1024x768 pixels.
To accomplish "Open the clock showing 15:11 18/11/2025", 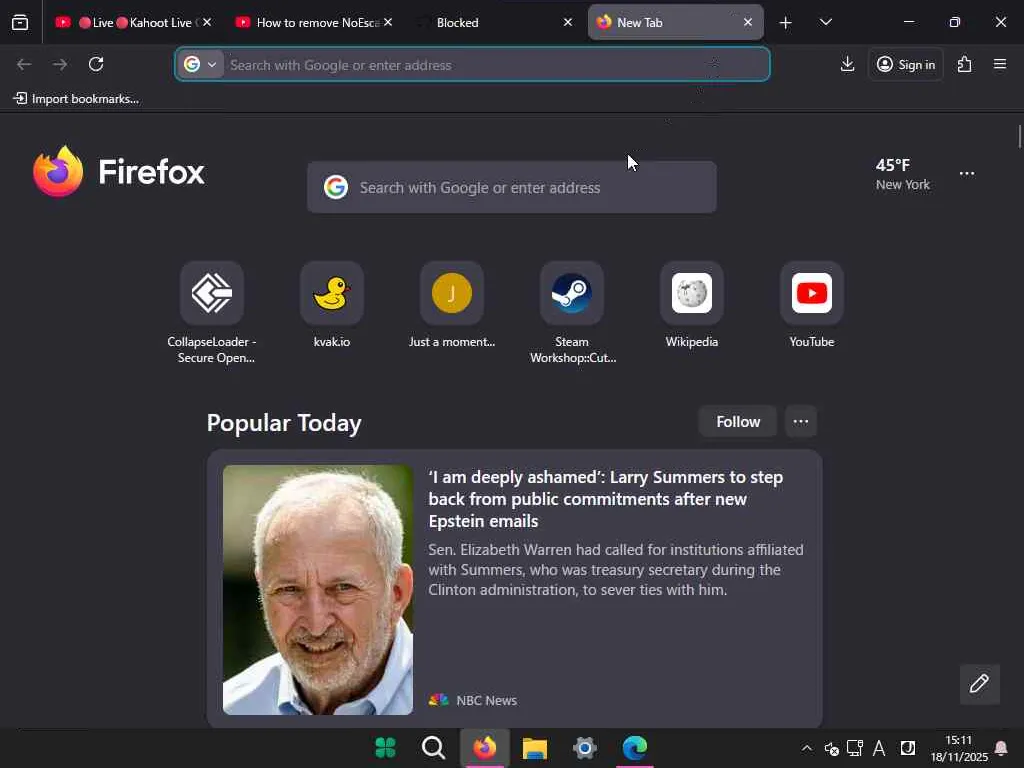I will pyautogui.click(x=959, y=748).
